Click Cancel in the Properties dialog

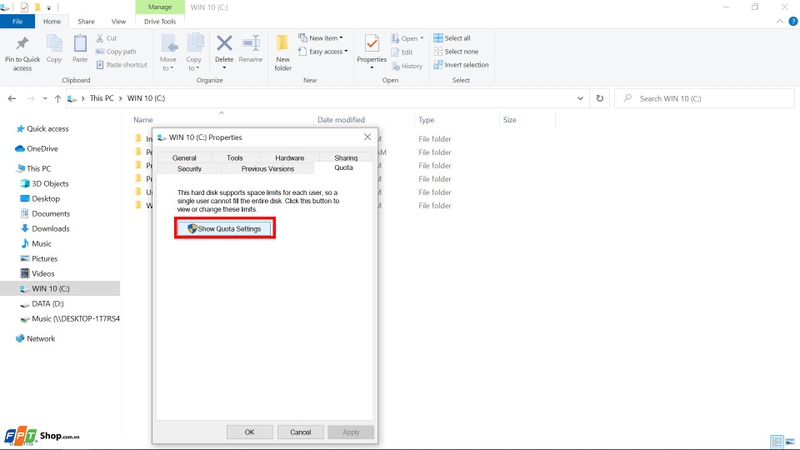point(301,432)
